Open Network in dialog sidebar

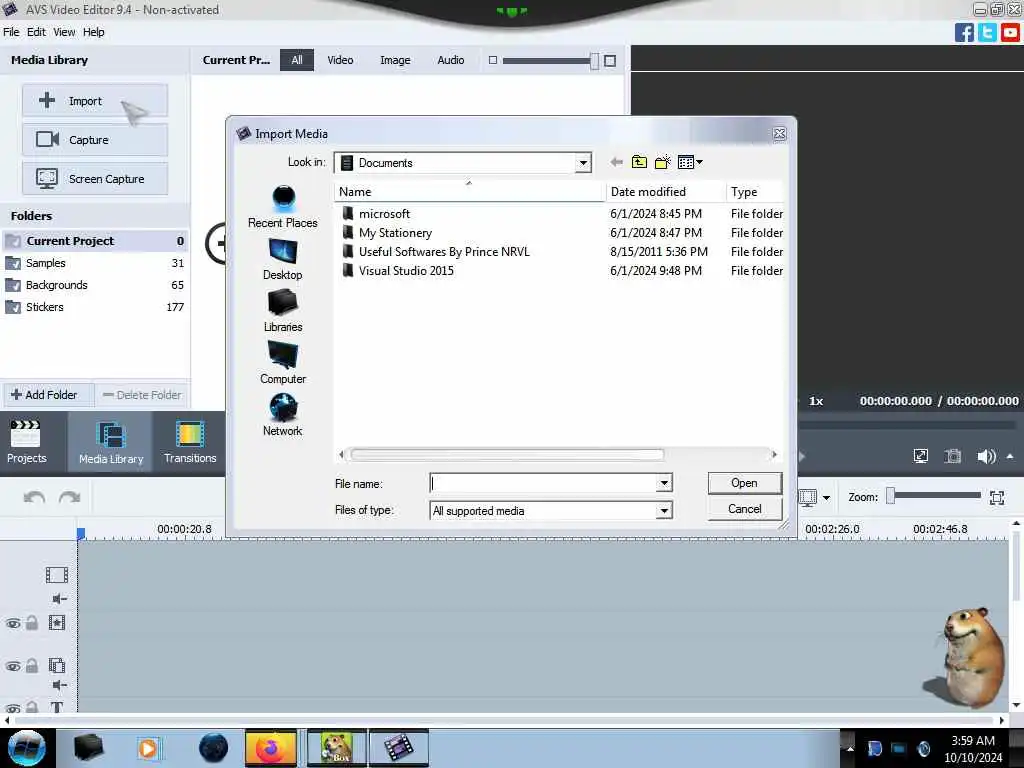click(283, 415)
